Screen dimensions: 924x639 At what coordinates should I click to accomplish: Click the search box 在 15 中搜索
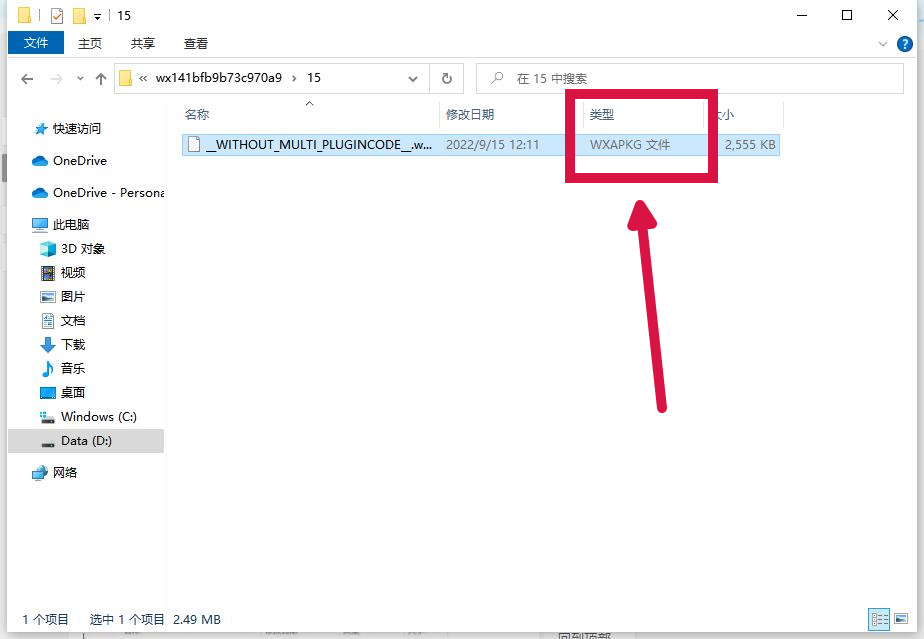click(x=689, y=78)
